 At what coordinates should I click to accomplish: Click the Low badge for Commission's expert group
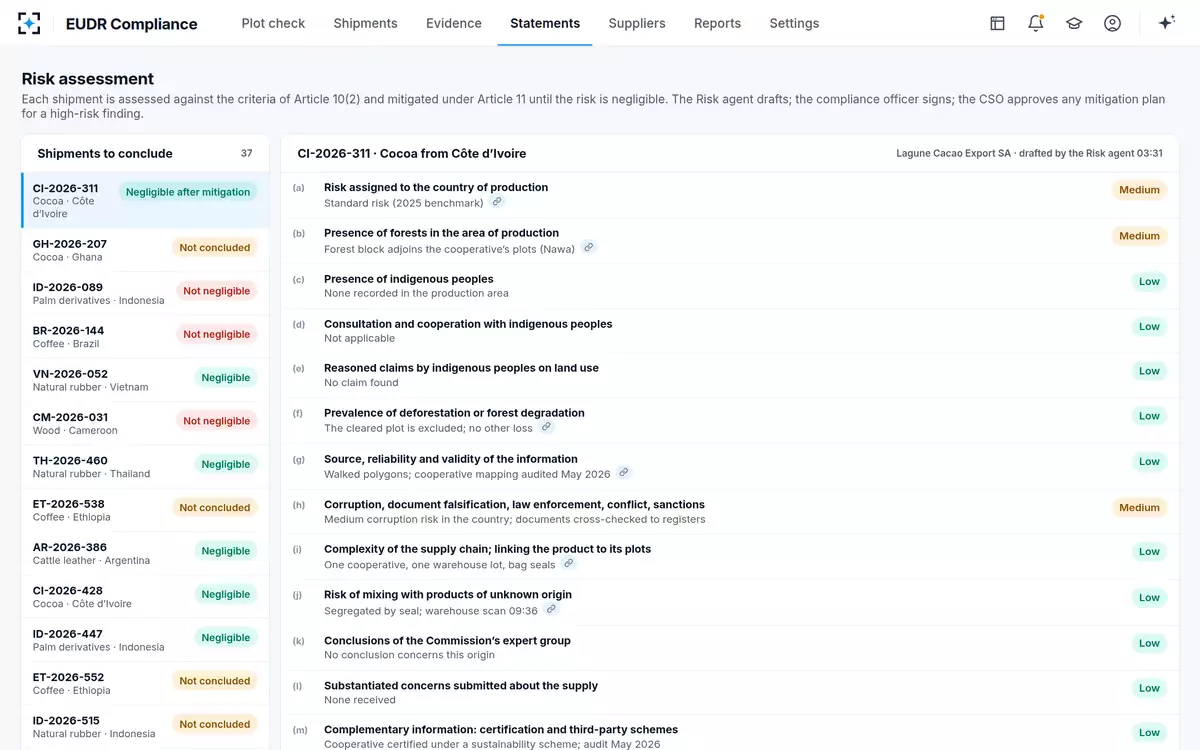coord(1149,643)
